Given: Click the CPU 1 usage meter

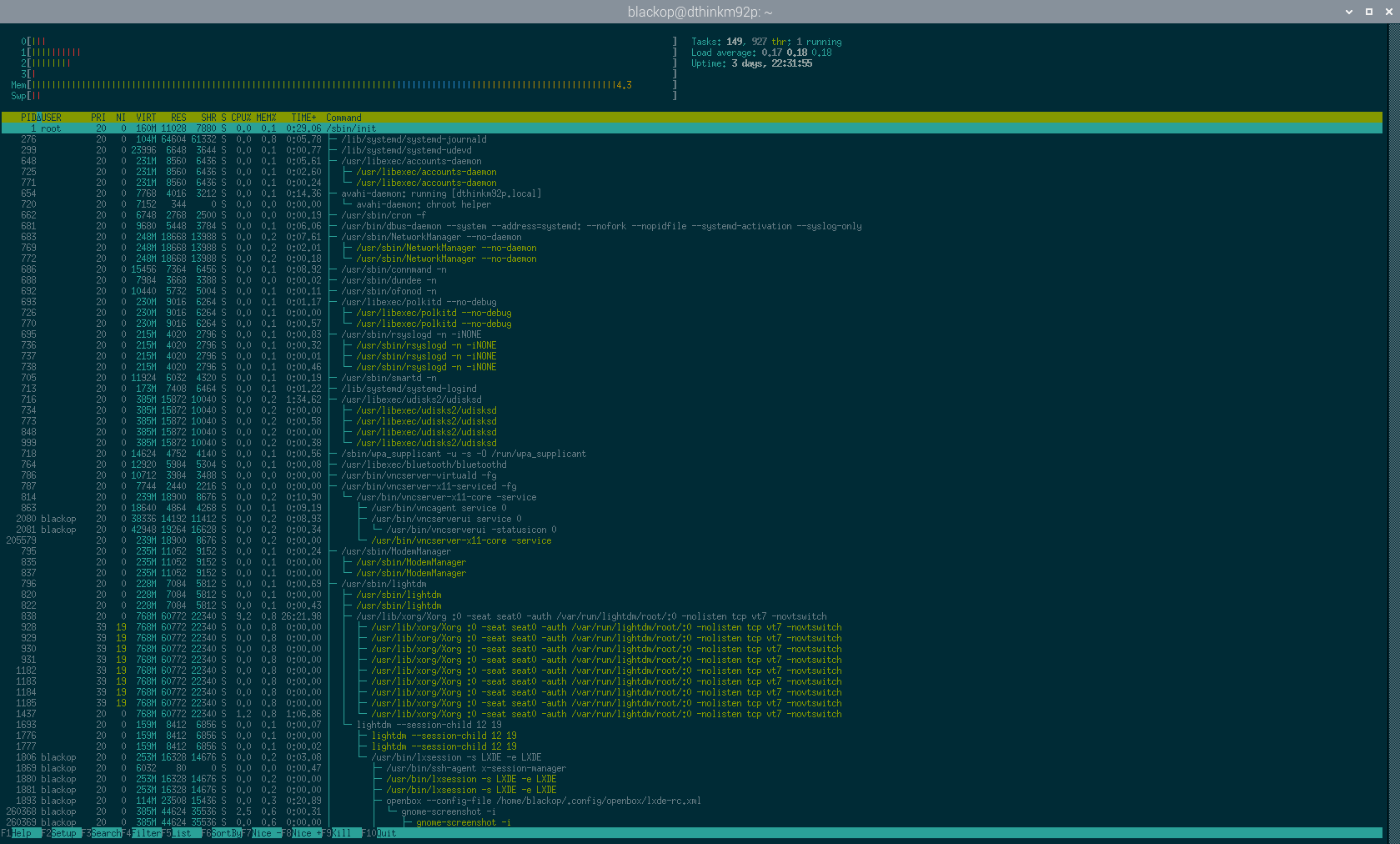Looking at the screenshot, I should click(349, 52).
